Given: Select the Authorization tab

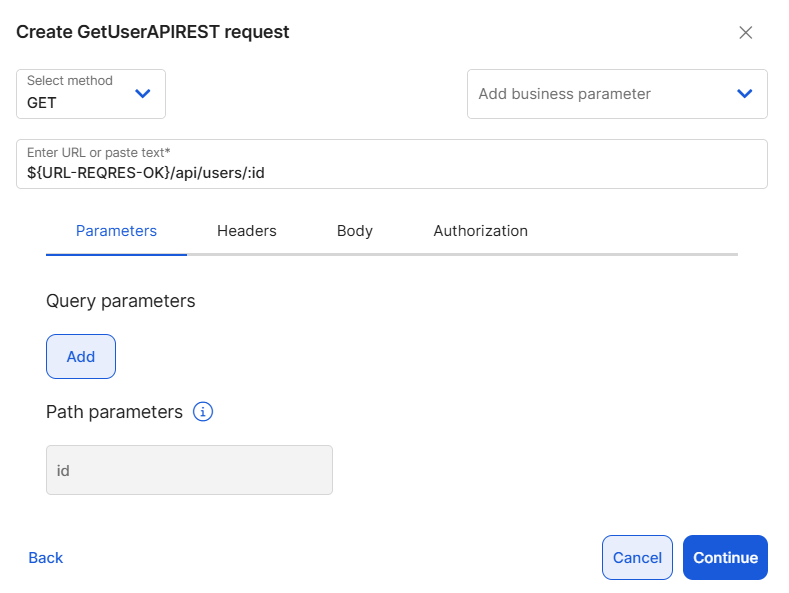Looking at the screenshot, I should point(480,231).
